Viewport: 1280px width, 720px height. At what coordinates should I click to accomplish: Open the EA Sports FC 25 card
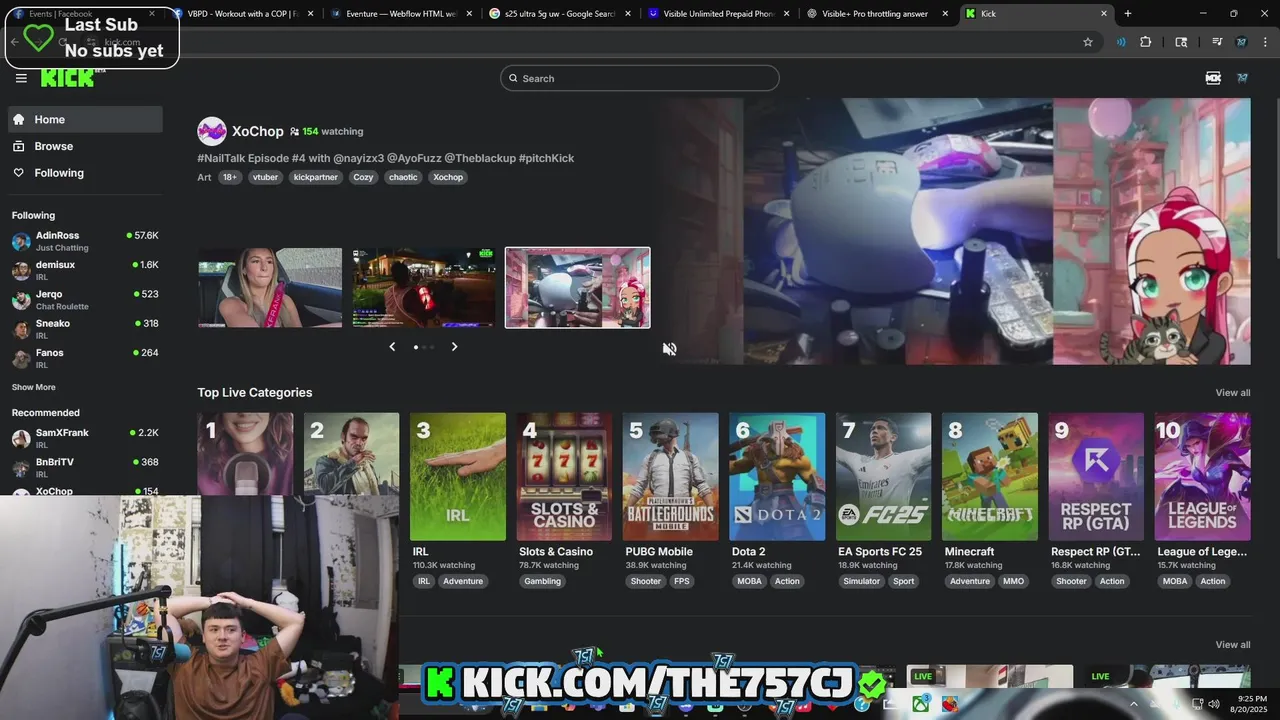[x=884, y=477]
